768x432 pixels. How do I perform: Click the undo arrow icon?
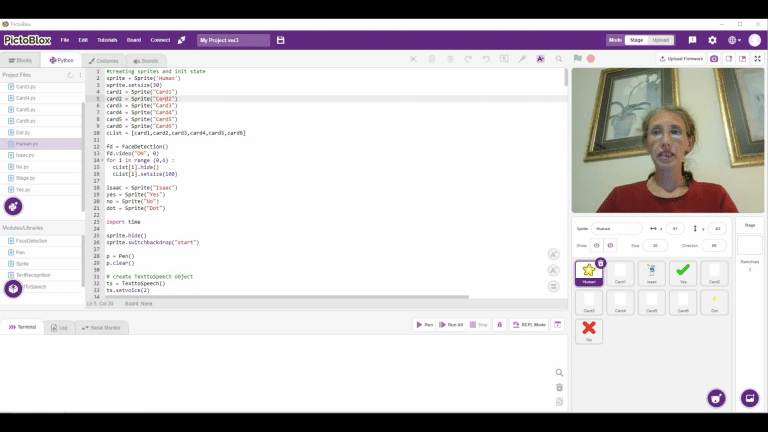click(486, 59)
